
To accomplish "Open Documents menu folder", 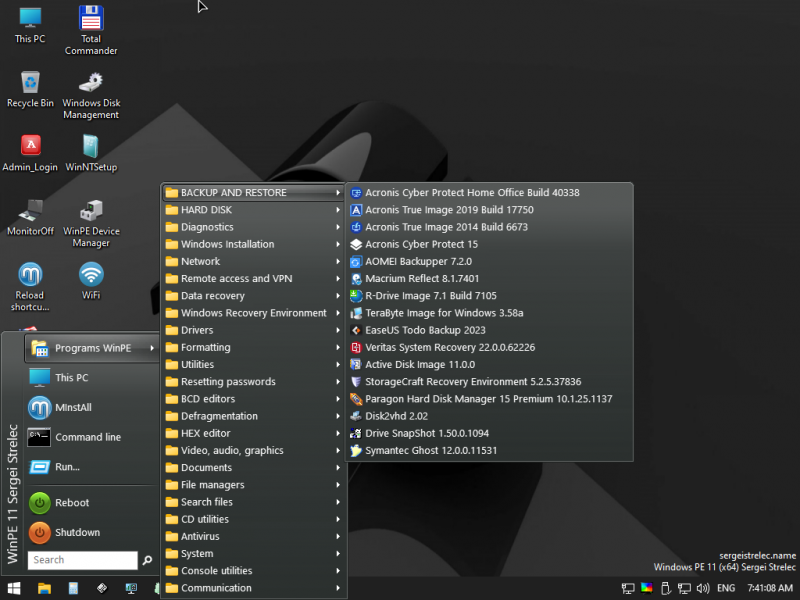I will point(253,468).
